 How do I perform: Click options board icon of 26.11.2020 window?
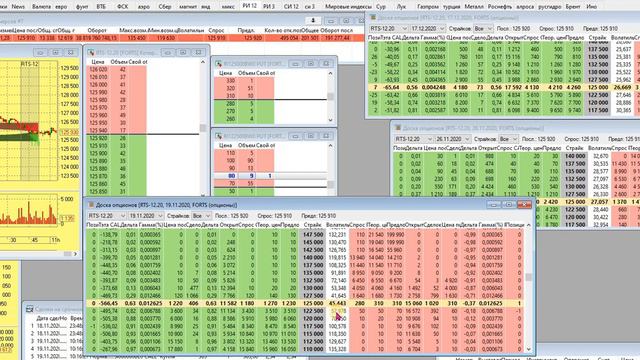[x=398, y=128]
